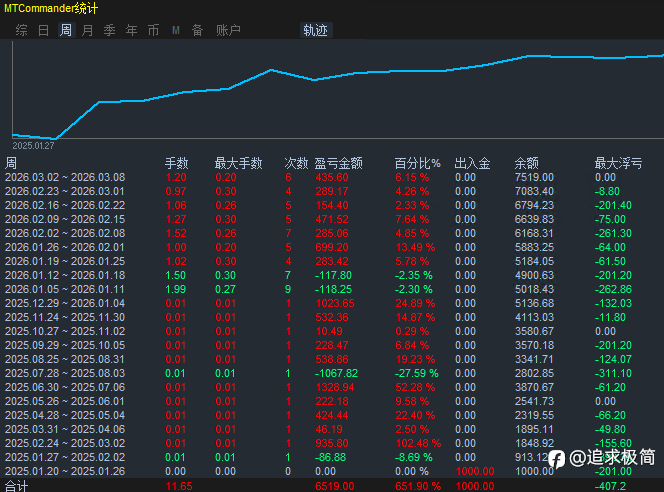Open the 备 notes tab
664x492 pixels.
[x=197, y=30]
